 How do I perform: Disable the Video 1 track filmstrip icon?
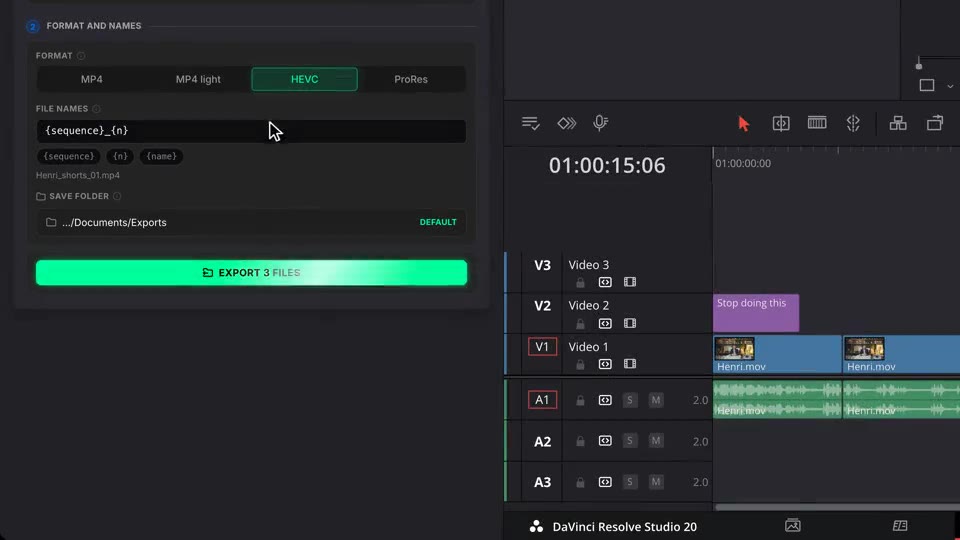(630, 364)
